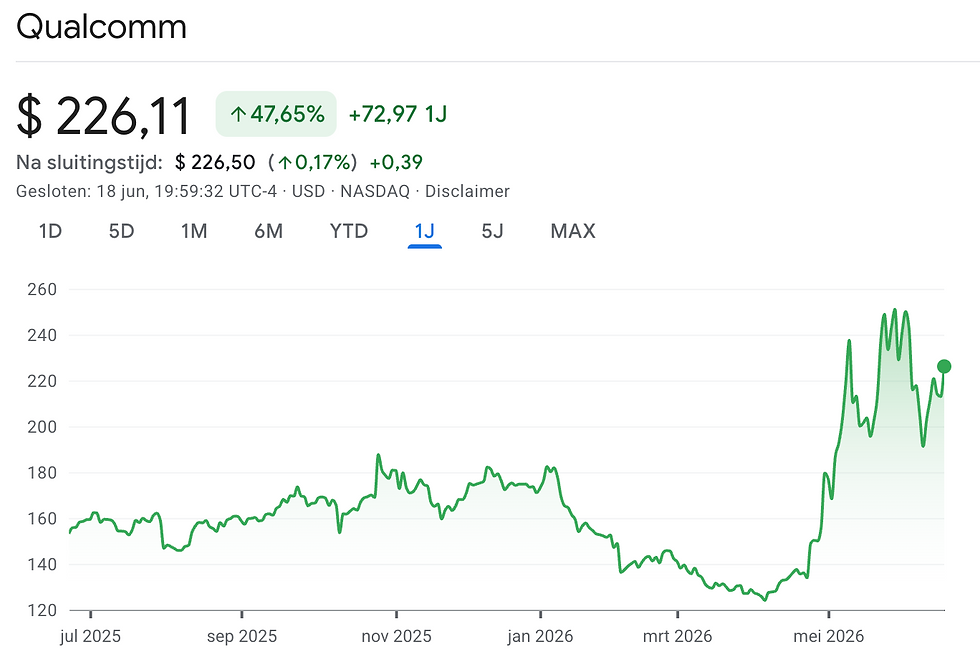
Task: Click the after-hours price $ 226,50
Action: point(215,163)
